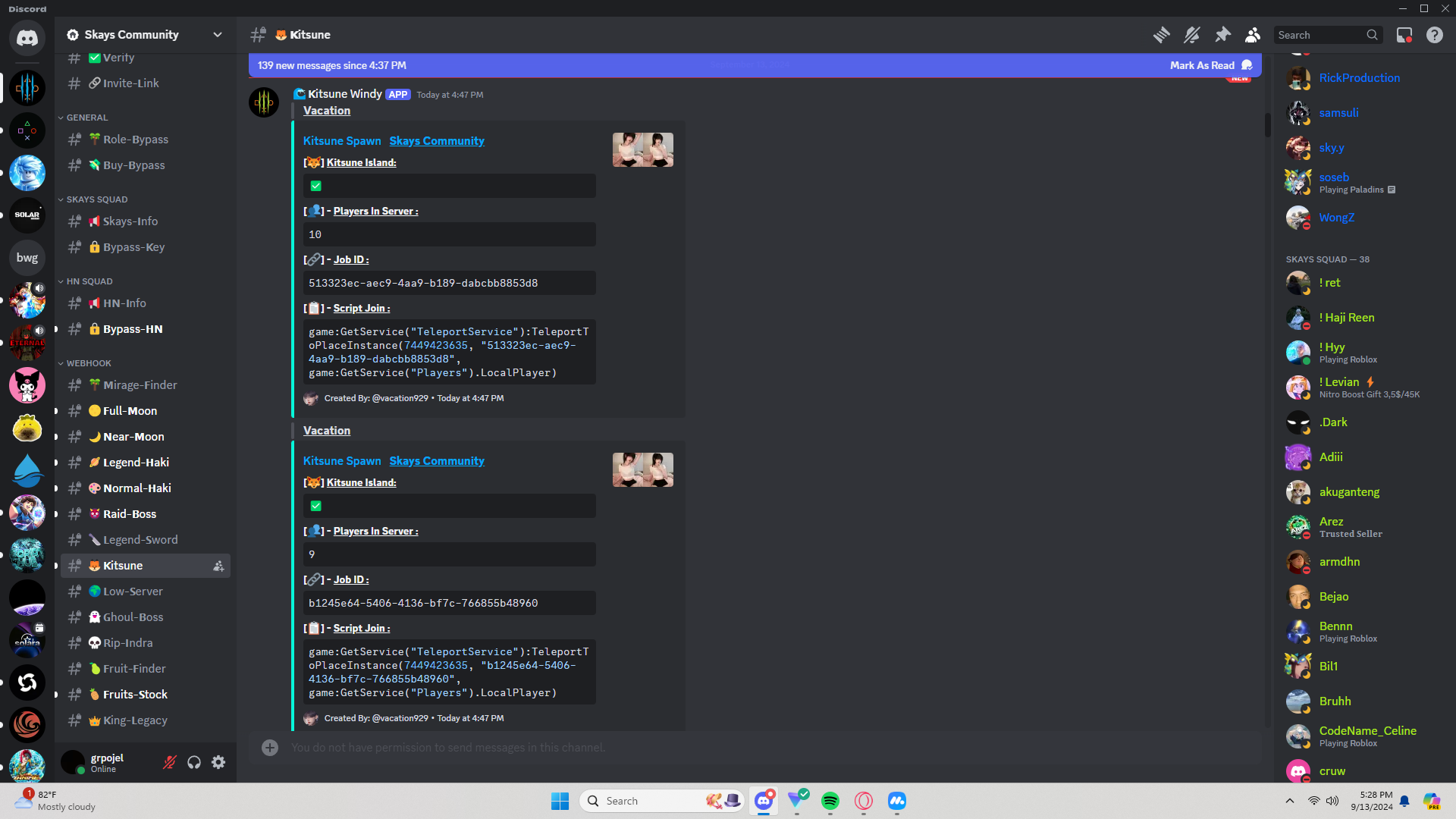1456x819 pixels.
Task: Open the Mirage-Finder channel
Action: [x=146, y=385]
